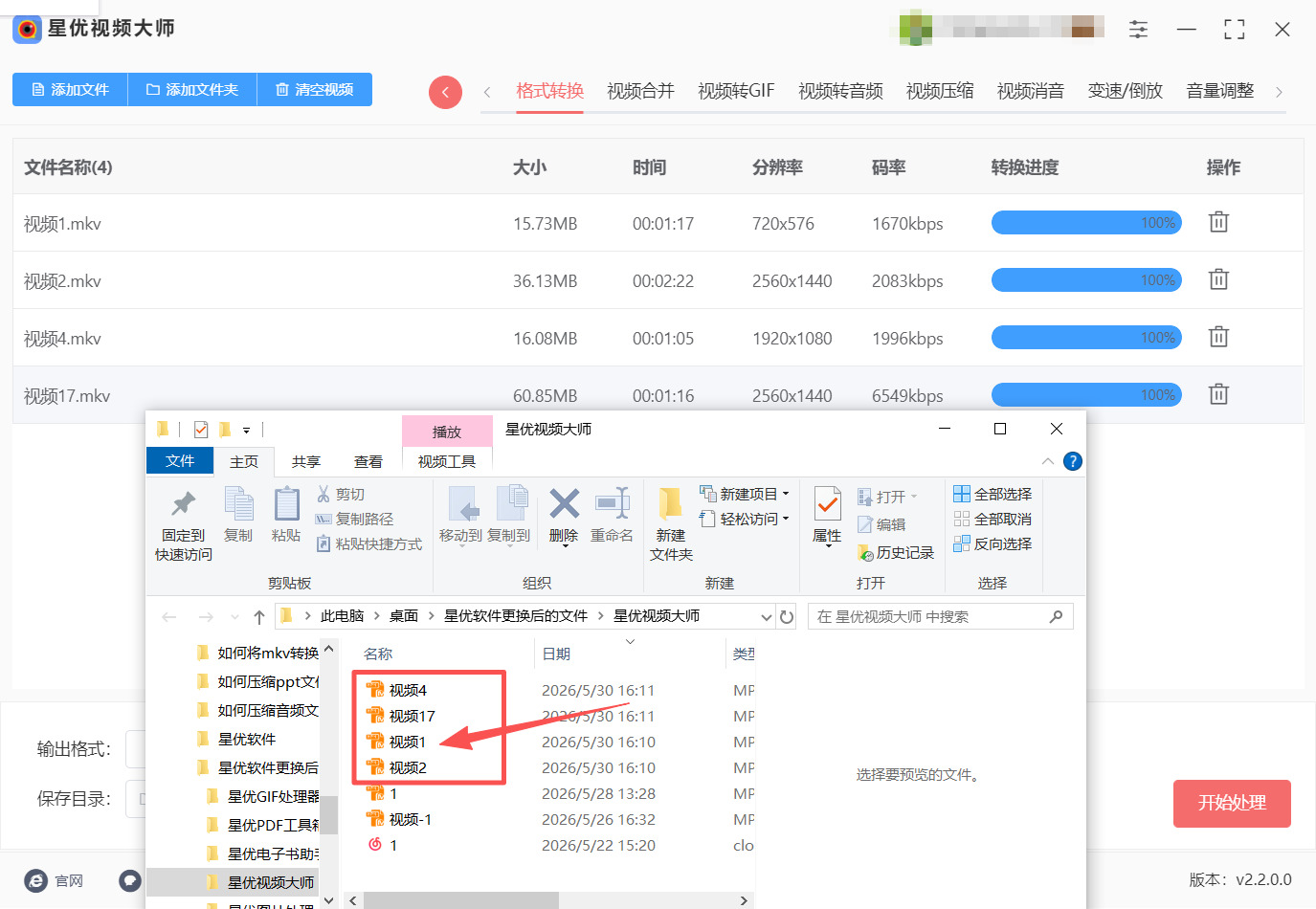Open recent locations dropdown near navigation arrows
The width and height of the screenshot is (1316, 909).
click(x=234, y=617)
